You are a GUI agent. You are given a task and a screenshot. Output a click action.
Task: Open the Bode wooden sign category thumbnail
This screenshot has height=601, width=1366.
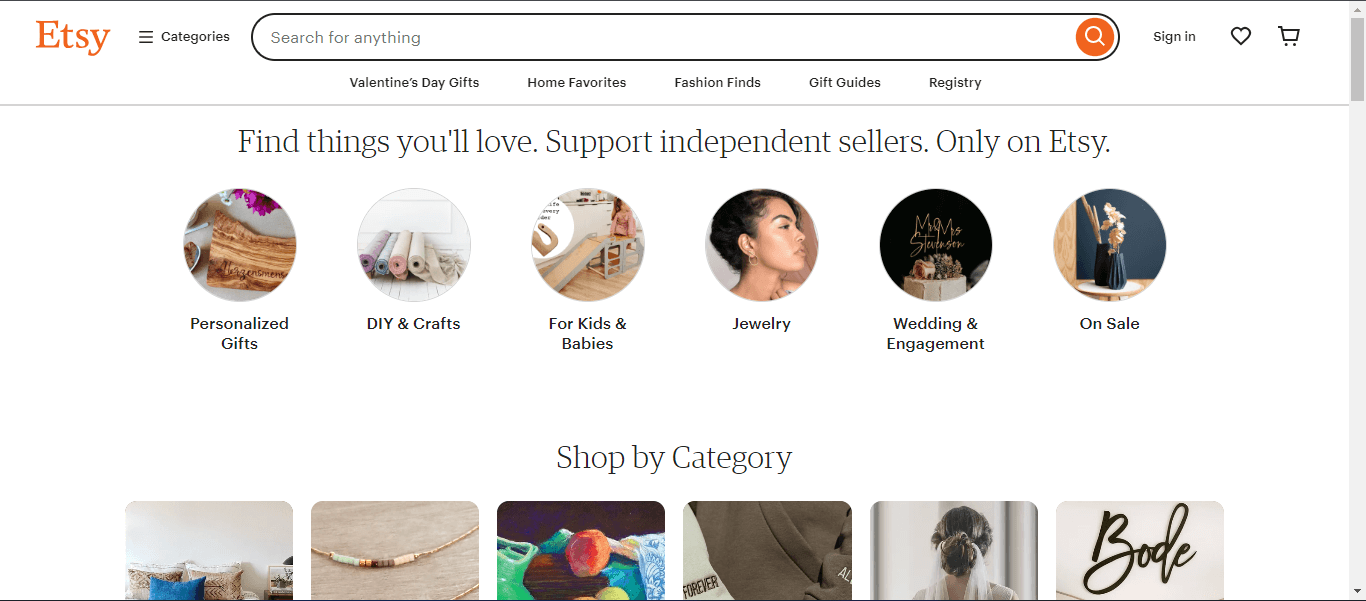1139,551
